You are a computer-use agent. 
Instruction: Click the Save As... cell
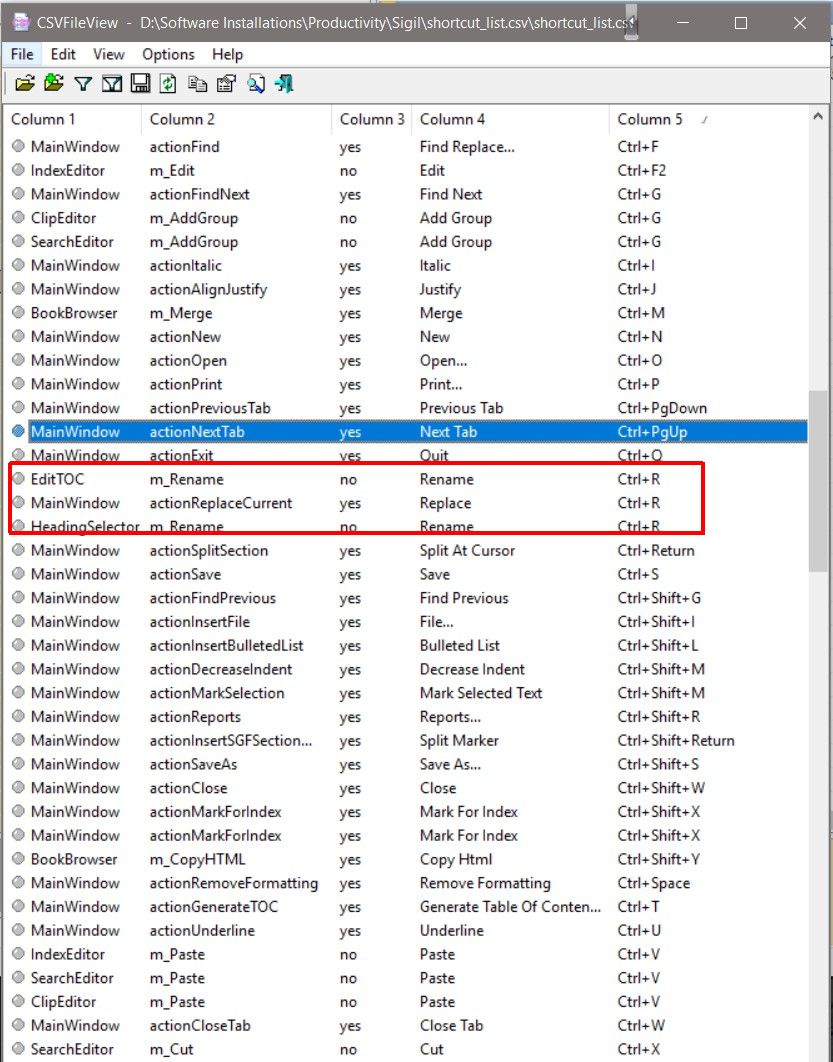click(450, 763)
